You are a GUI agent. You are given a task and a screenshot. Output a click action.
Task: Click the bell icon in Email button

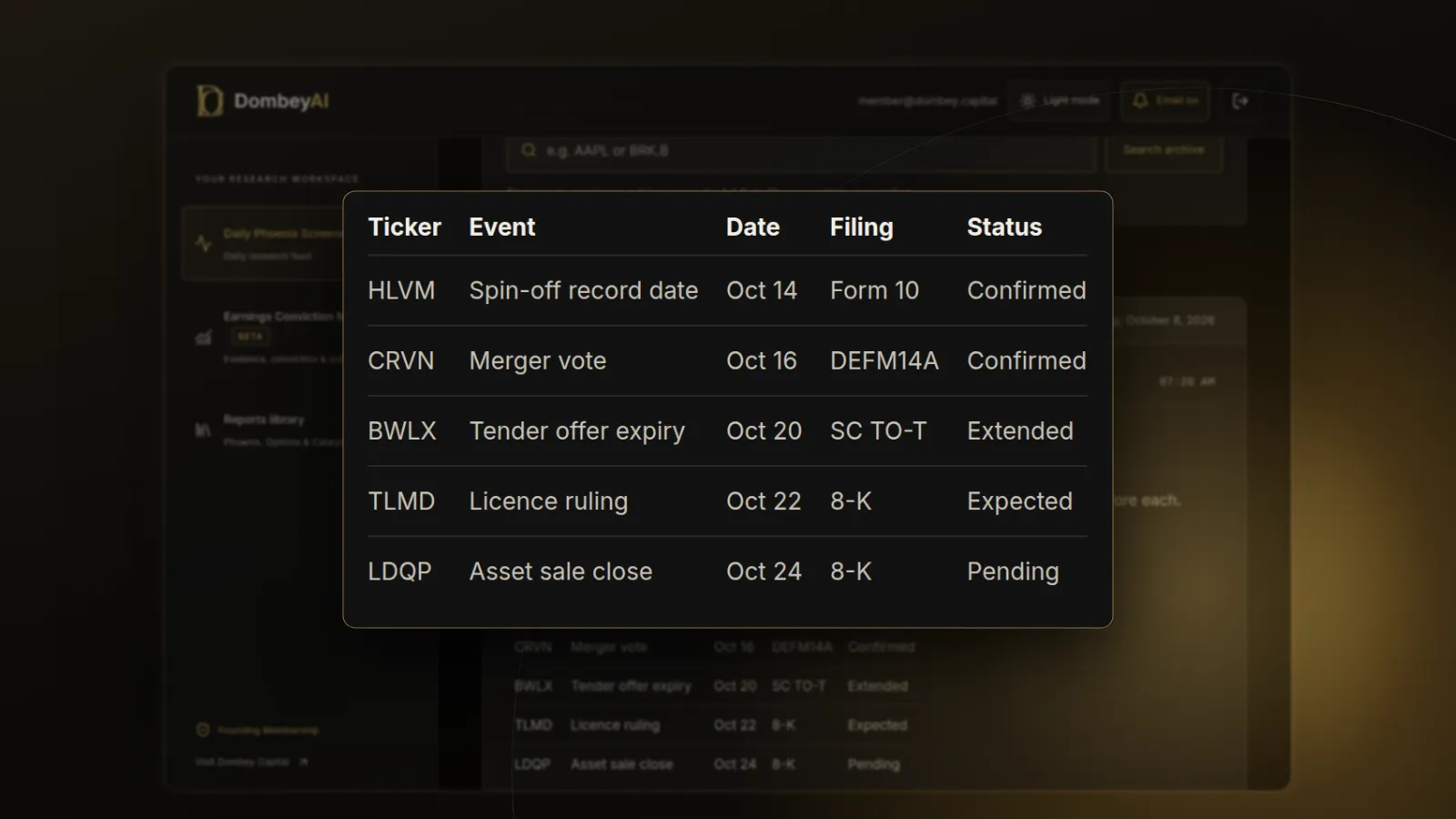1140,100
